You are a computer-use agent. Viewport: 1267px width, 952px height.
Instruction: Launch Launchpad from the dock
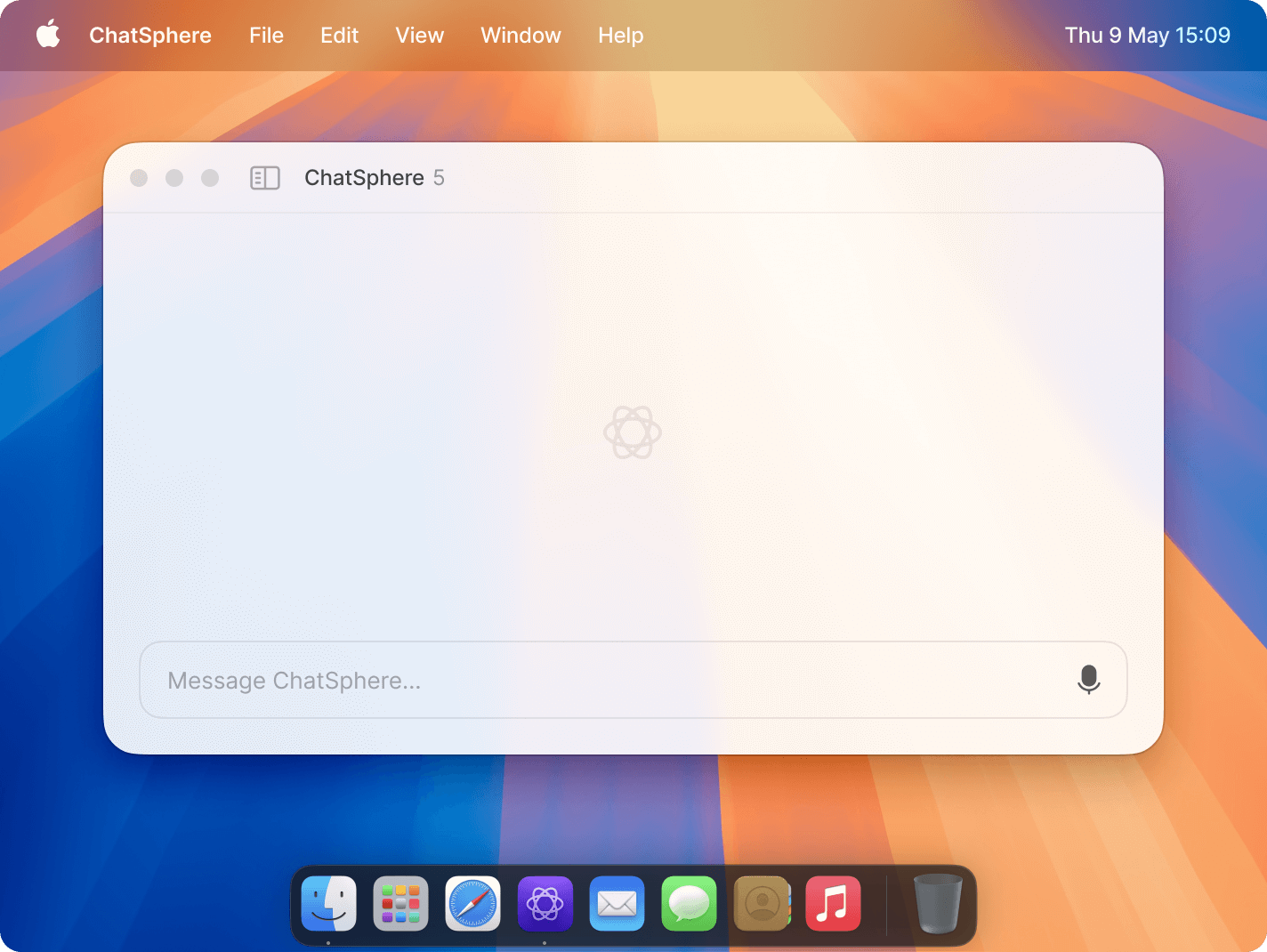pyautogui.click(x=400, y=904)
